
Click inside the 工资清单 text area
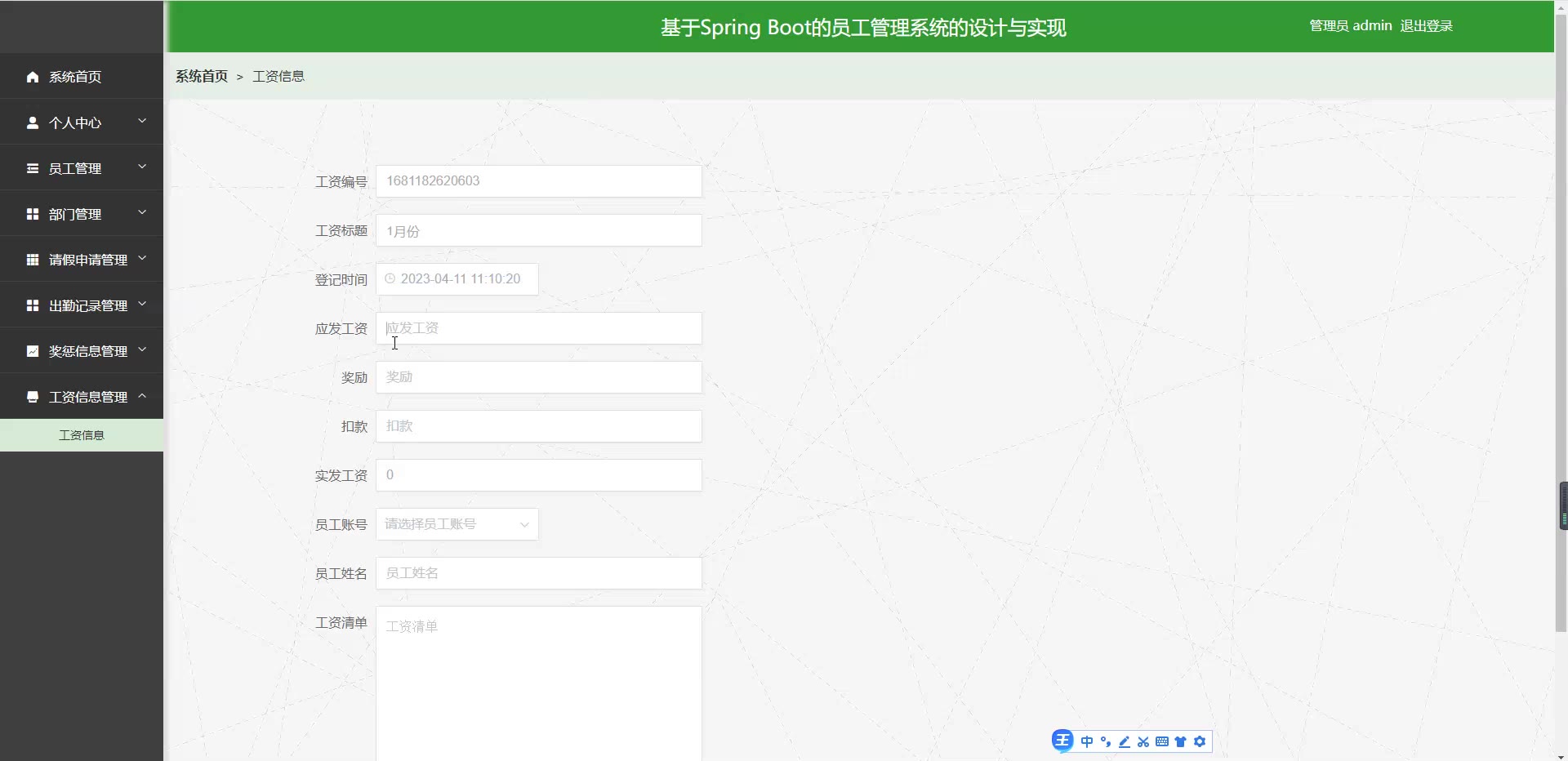[538, 683]
